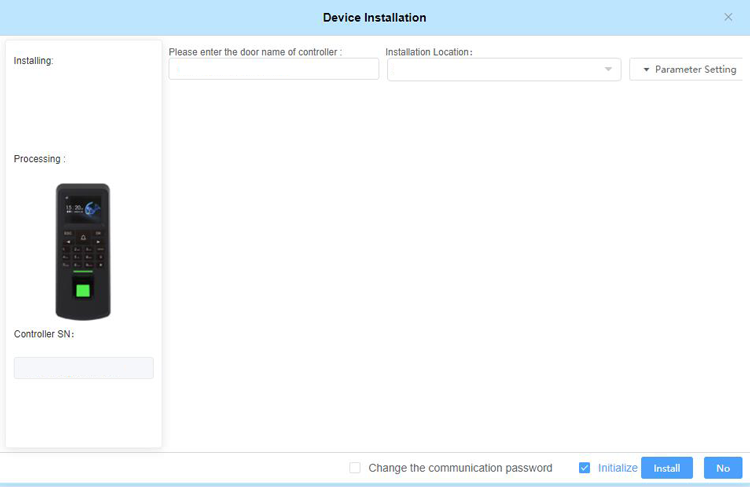
Task: Click the door name input field
Action: (273, 69)
